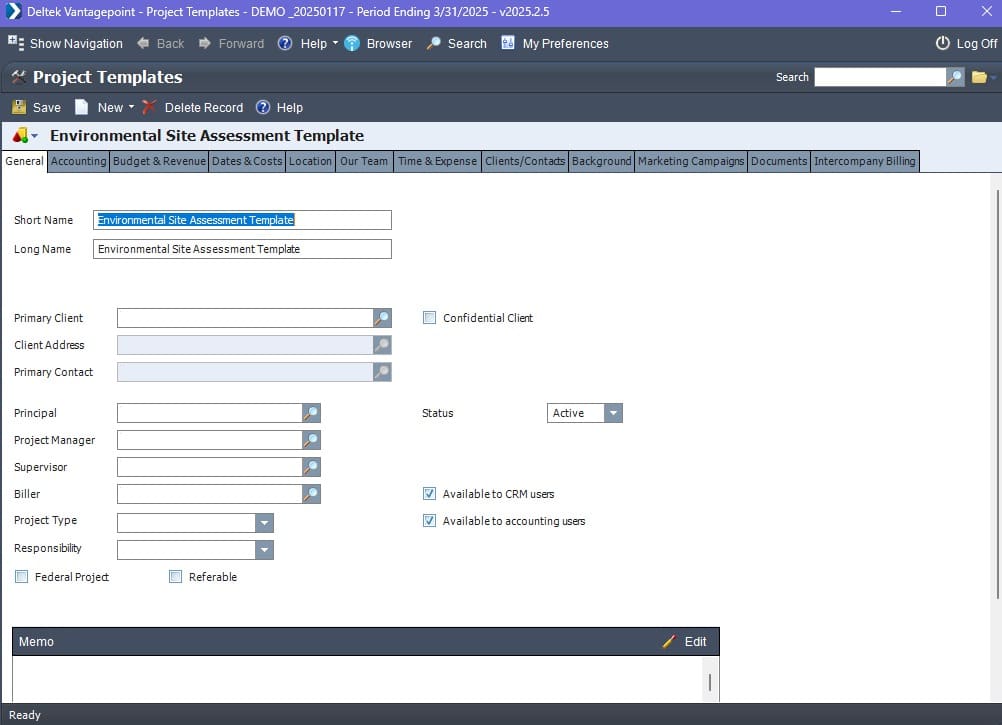This screenshot has height=725, width=1002.
Task: Click into the Long Name text field
Action: pos(242,249)
